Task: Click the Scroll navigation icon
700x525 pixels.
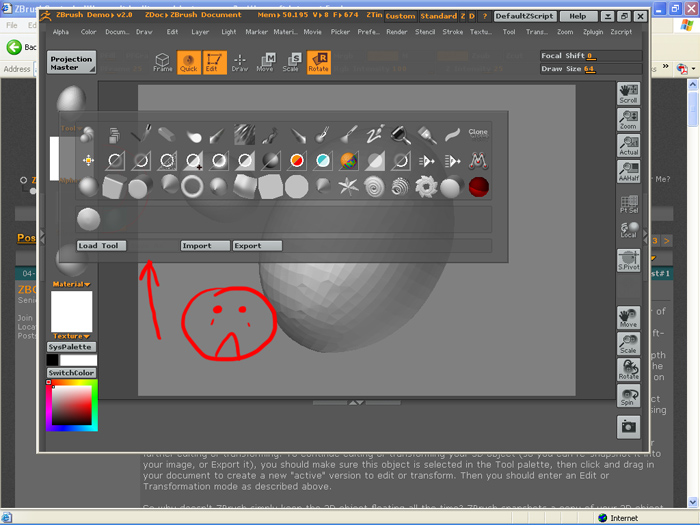Action: click(629, 93)
